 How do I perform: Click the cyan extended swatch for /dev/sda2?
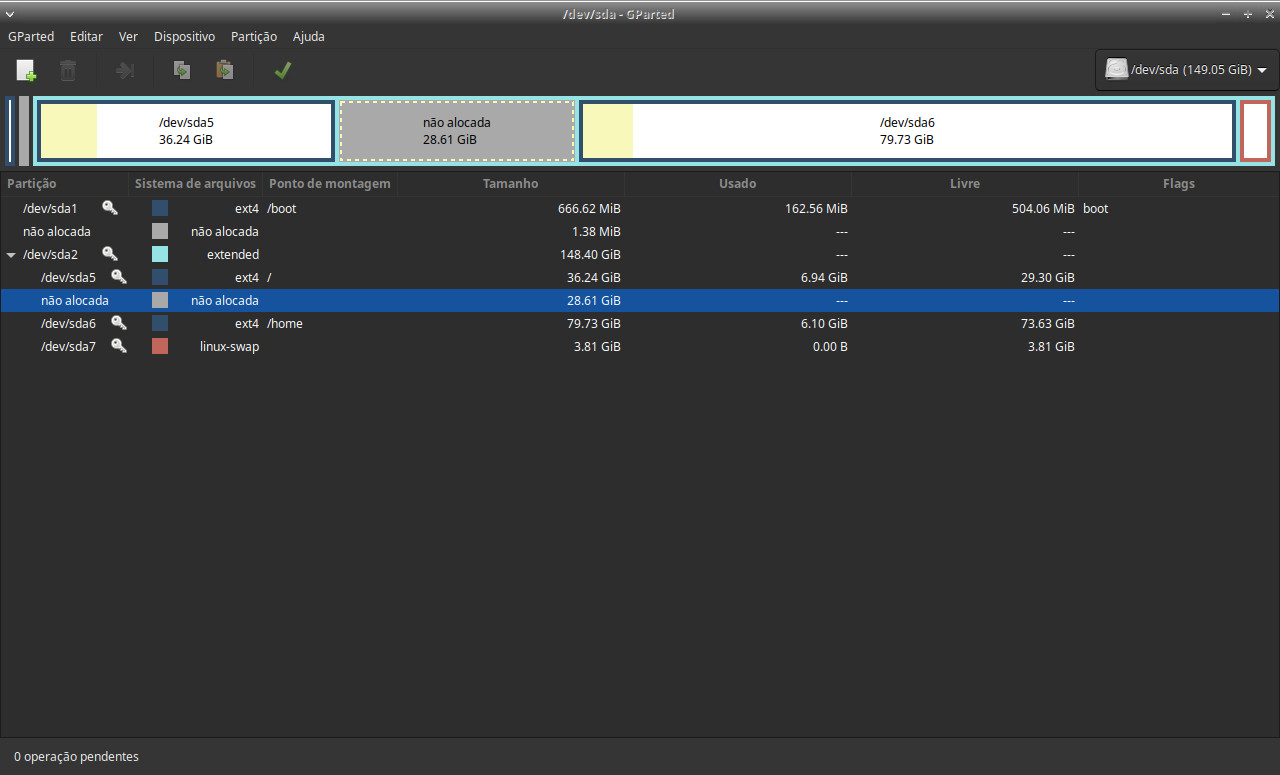pos(160,254)
